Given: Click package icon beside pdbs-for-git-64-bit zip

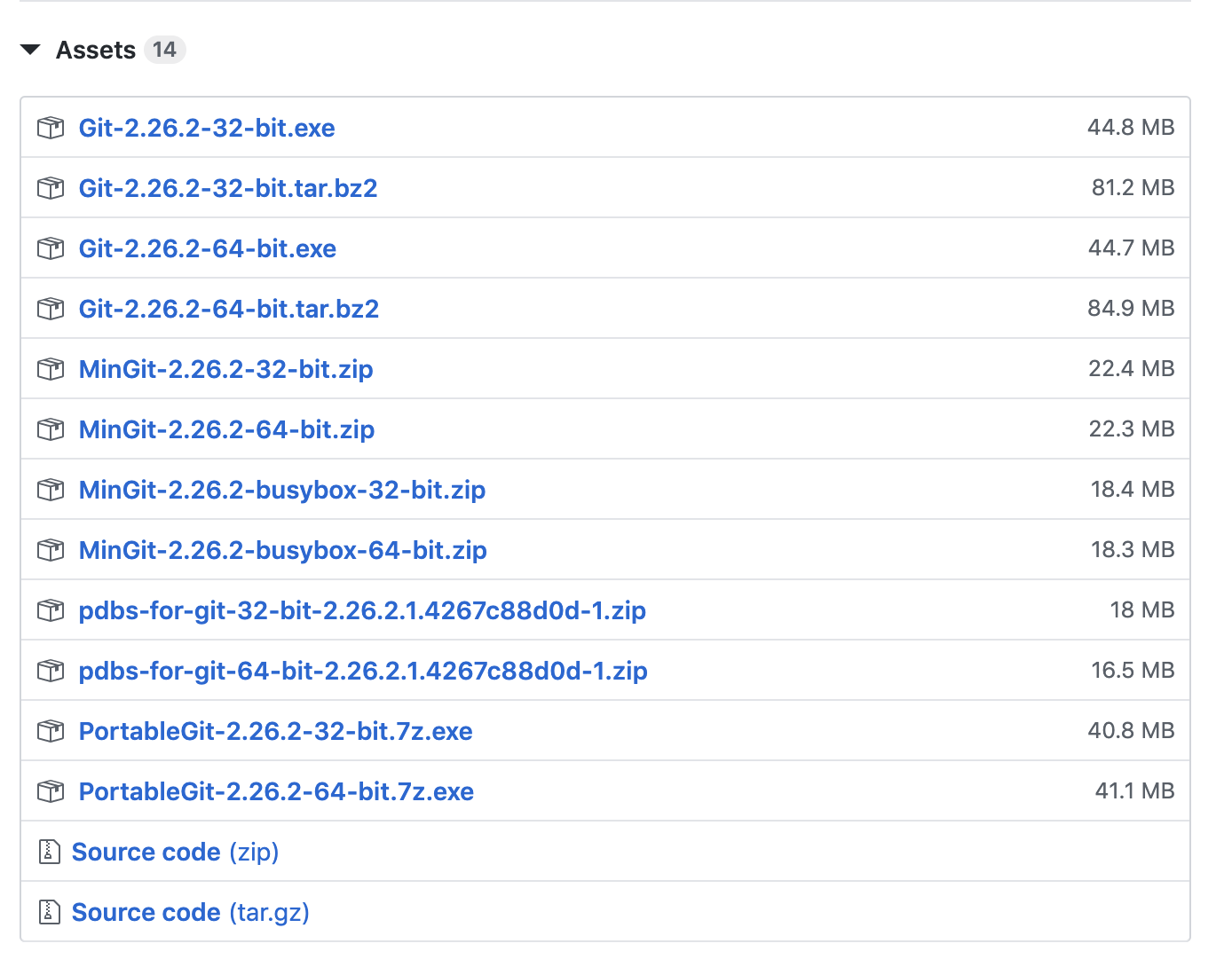Looking at the screenshot, I should click(x=51, y=671).
